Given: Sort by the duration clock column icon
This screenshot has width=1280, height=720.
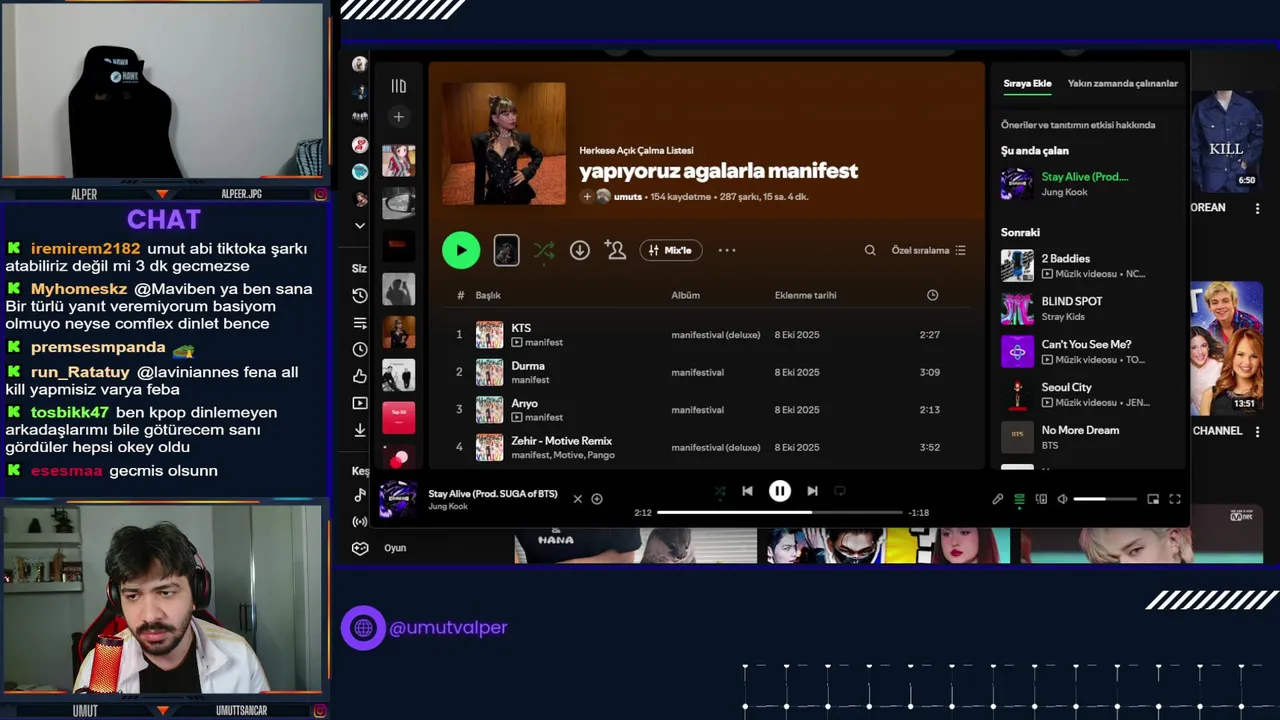Looking at the screenshot, I should (932, 295).
